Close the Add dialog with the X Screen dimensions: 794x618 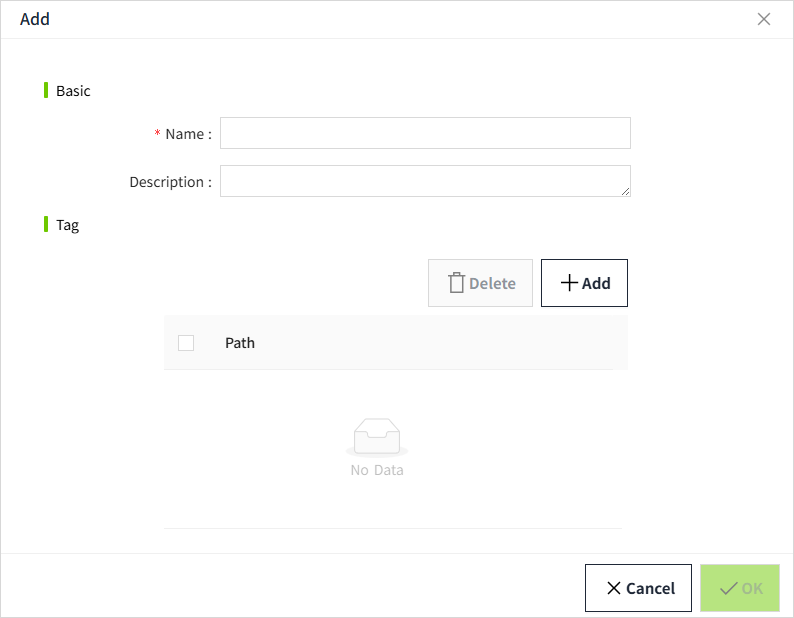[764, 19]
